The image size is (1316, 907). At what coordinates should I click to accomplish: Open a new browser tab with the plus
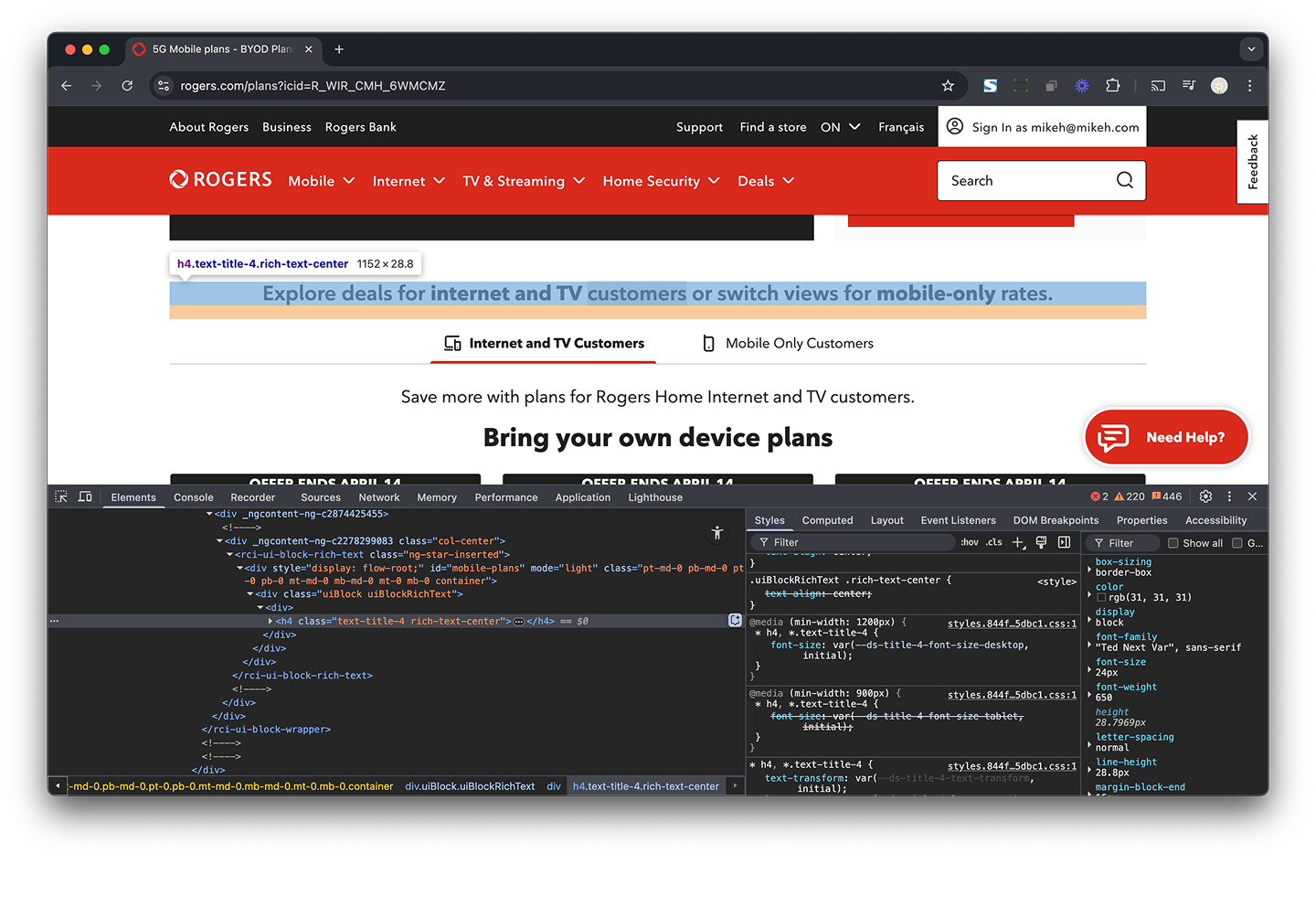click(339, 49)
